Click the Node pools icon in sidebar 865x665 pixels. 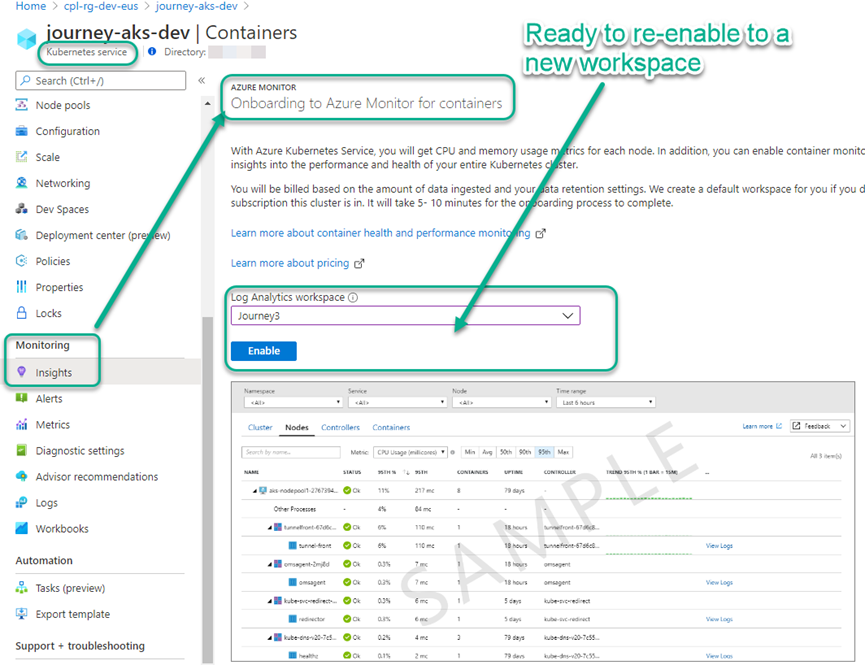click(22, 105)
